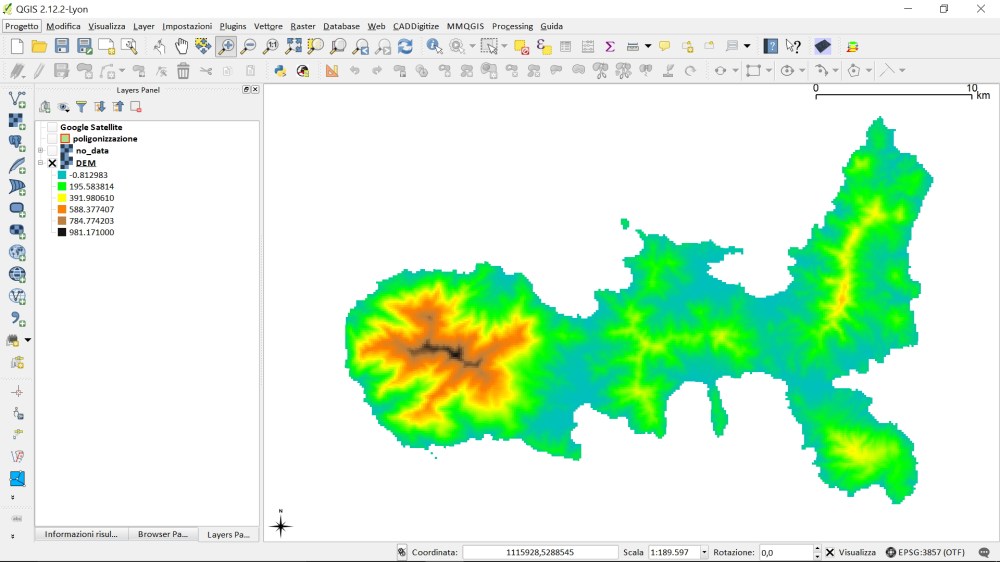Uncheck the DEM layer visibility
This screenshot has height=562, width=1000.
click(52, 163)
